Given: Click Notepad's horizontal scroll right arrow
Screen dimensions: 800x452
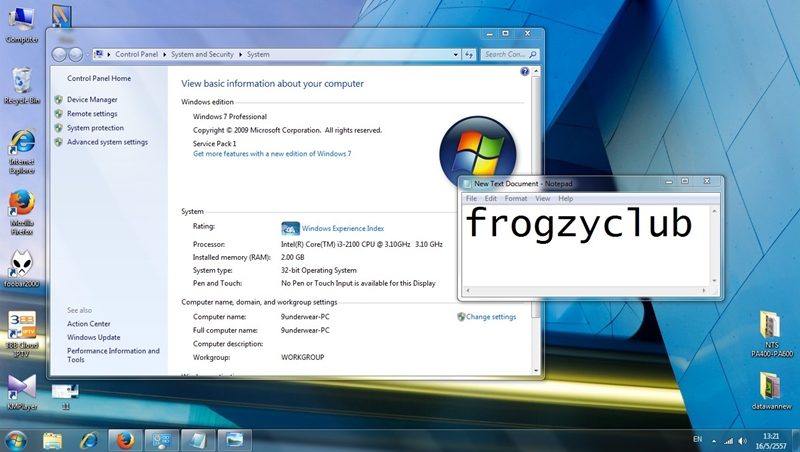Looking at the screenshot, I should (704, 291).
